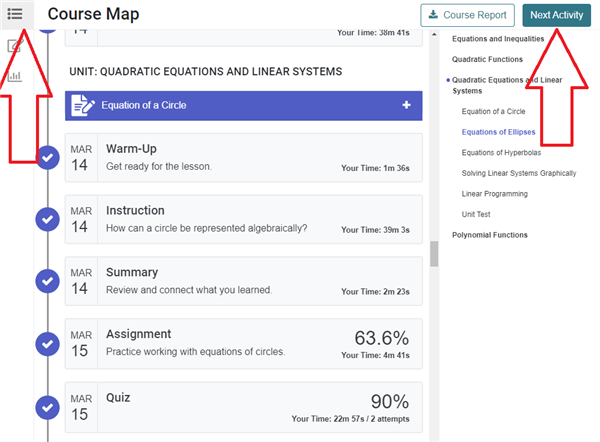Click the completed checkmark for Instruction

47,219
